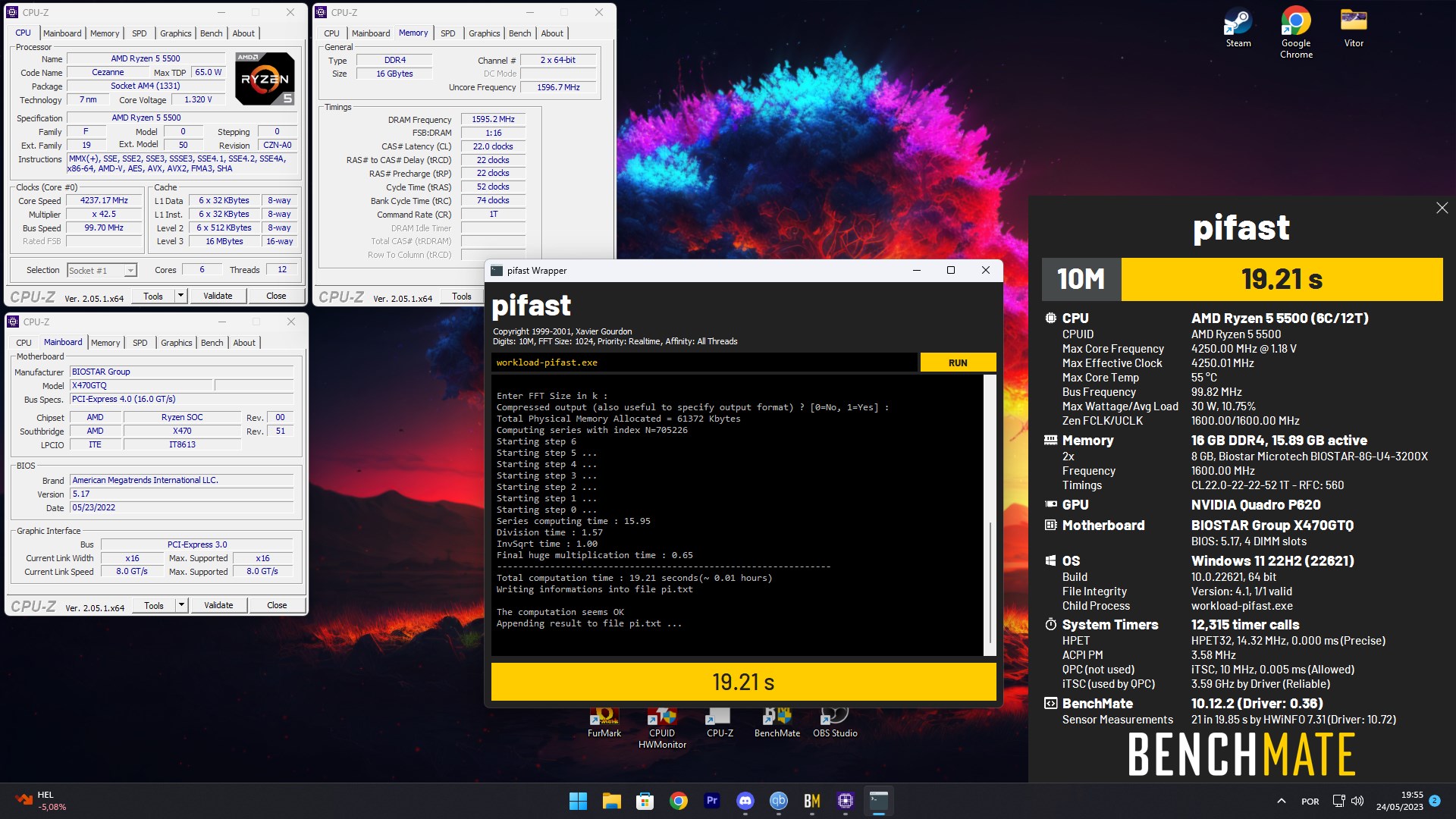
Task: Click Tools button in CPU-Z Memory window
Action: coord(461,297)
